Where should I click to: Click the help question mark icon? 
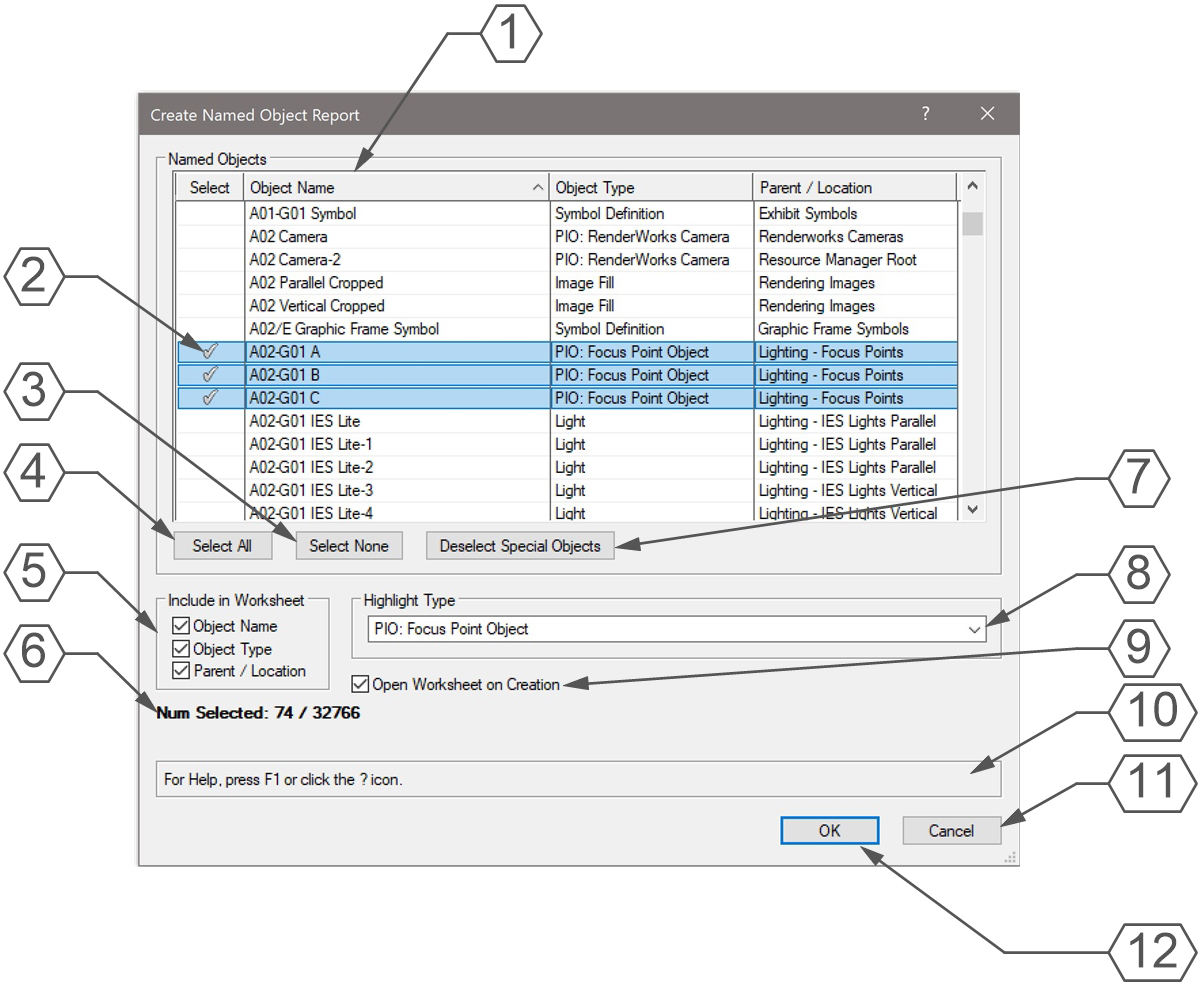click(926, 114)
